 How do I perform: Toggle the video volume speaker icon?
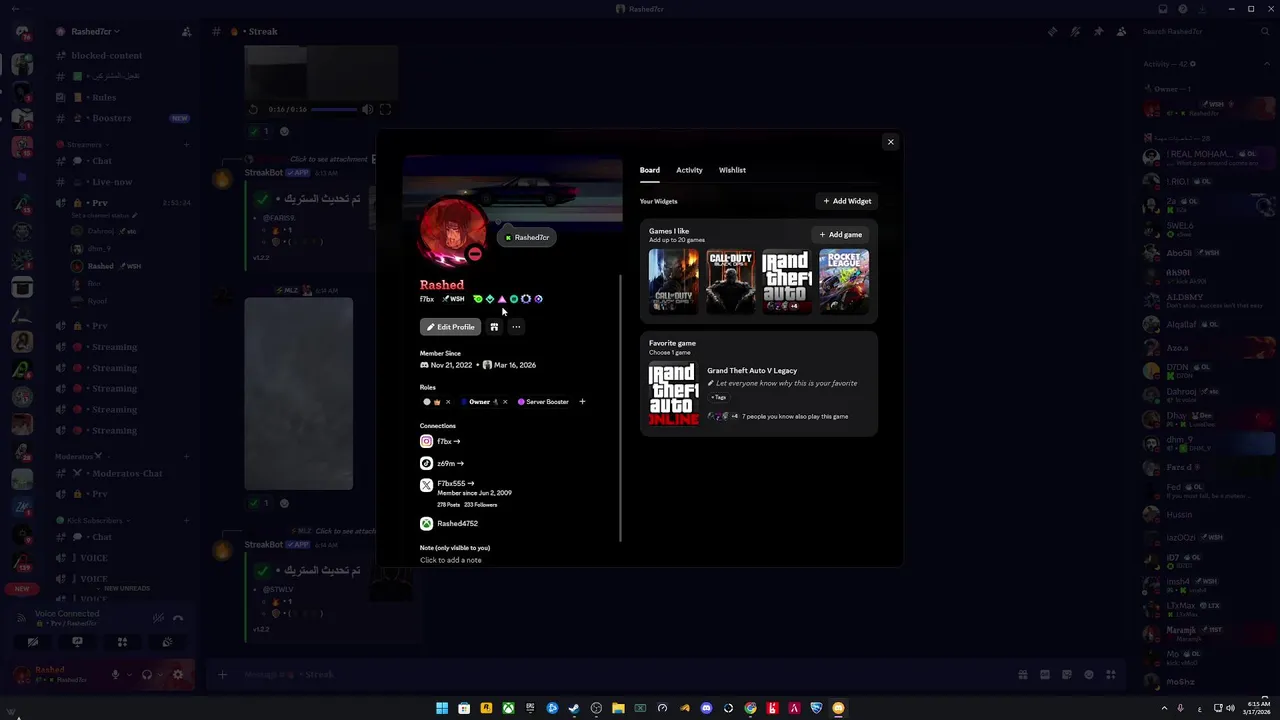(367, 109)
